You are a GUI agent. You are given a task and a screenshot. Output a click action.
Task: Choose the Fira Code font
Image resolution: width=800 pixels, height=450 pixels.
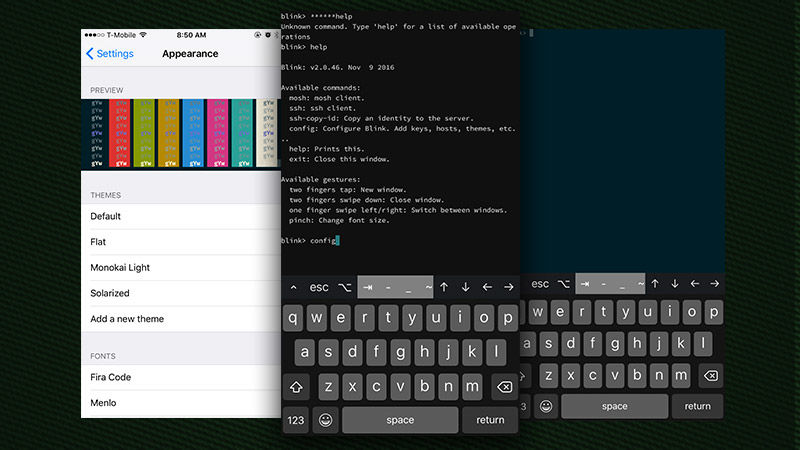pos(181,378)
